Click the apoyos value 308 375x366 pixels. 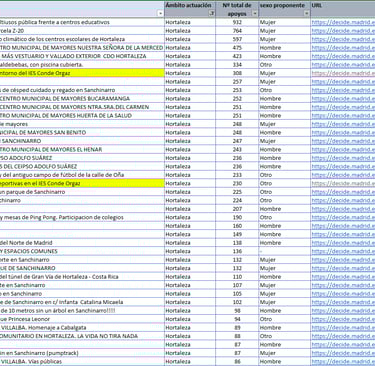237,73
